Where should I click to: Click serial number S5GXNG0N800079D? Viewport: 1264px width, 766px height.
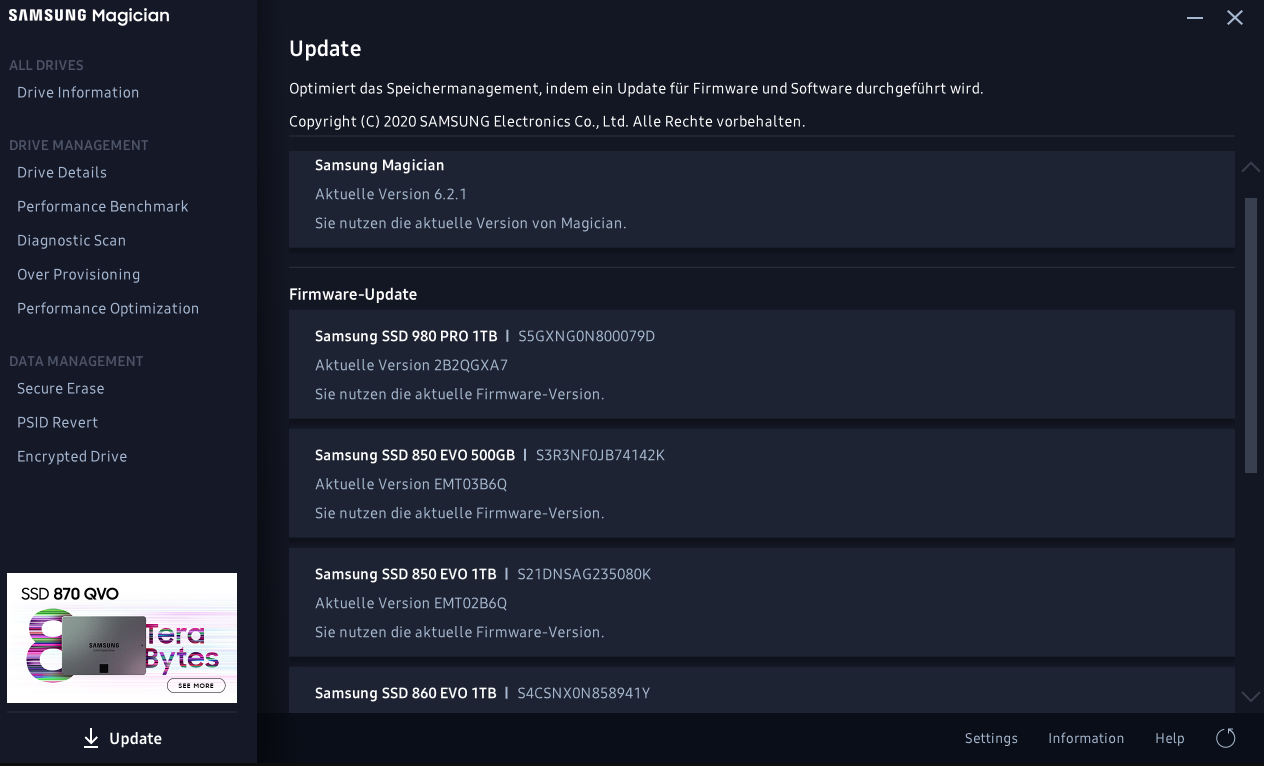pos(586,336)
